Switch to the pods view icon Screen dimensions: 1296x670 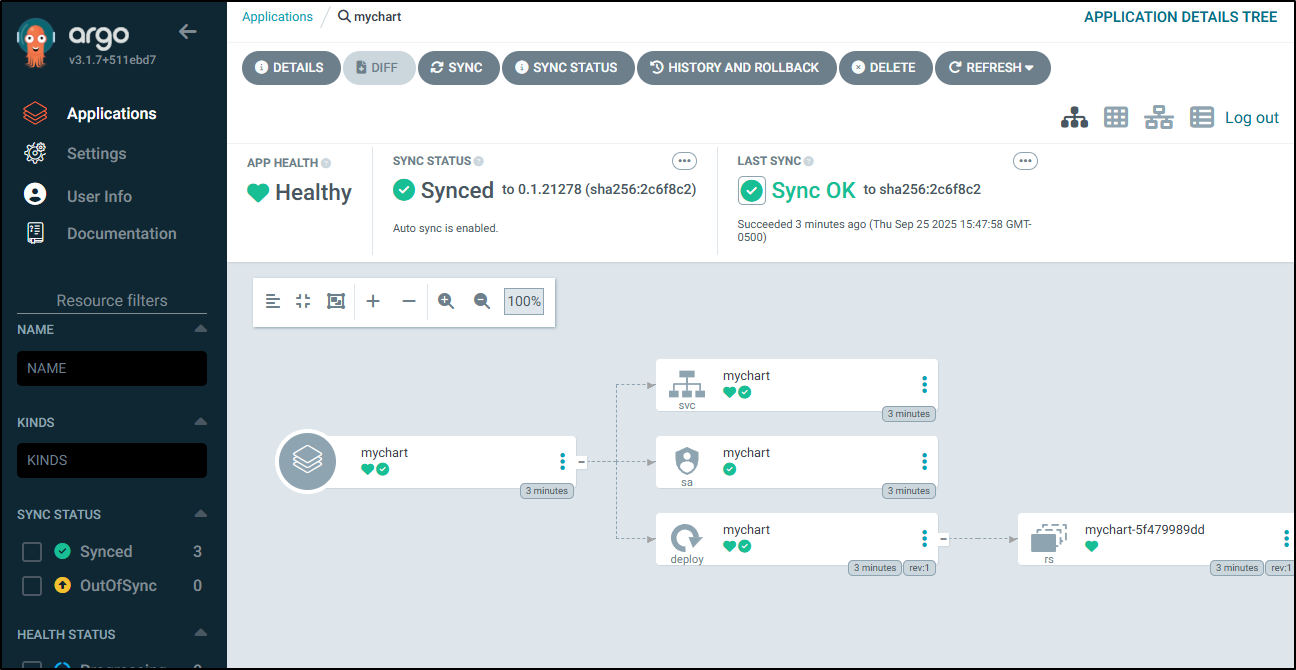click(x=1116, y=118)
